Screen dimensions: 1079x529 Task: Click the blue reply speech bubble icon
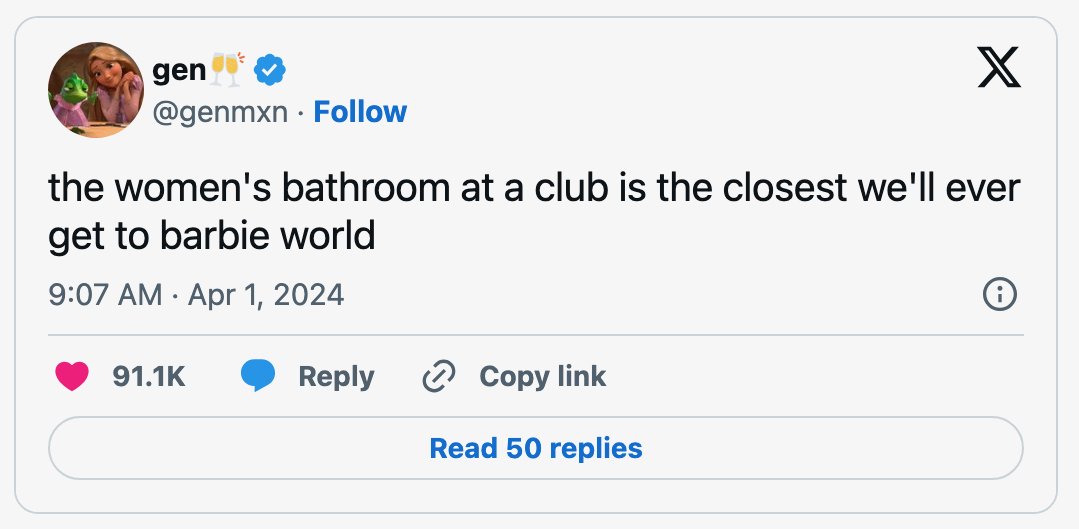point(258,376)
